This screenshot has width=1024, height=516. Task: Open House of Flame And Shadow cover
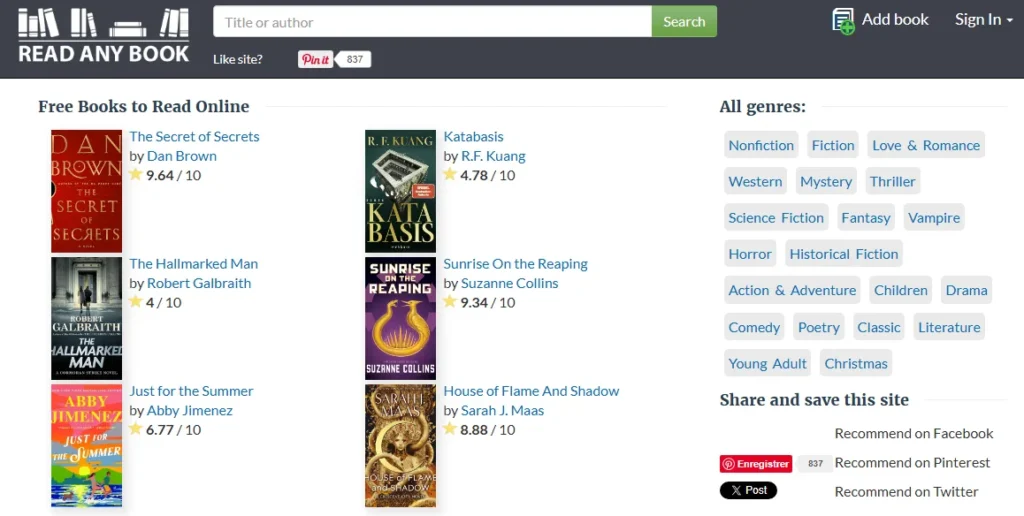[400, 445]
